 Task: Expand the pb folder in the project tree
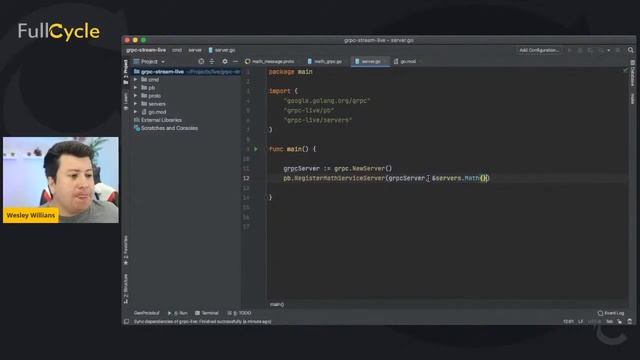click(x=136, y=88)
